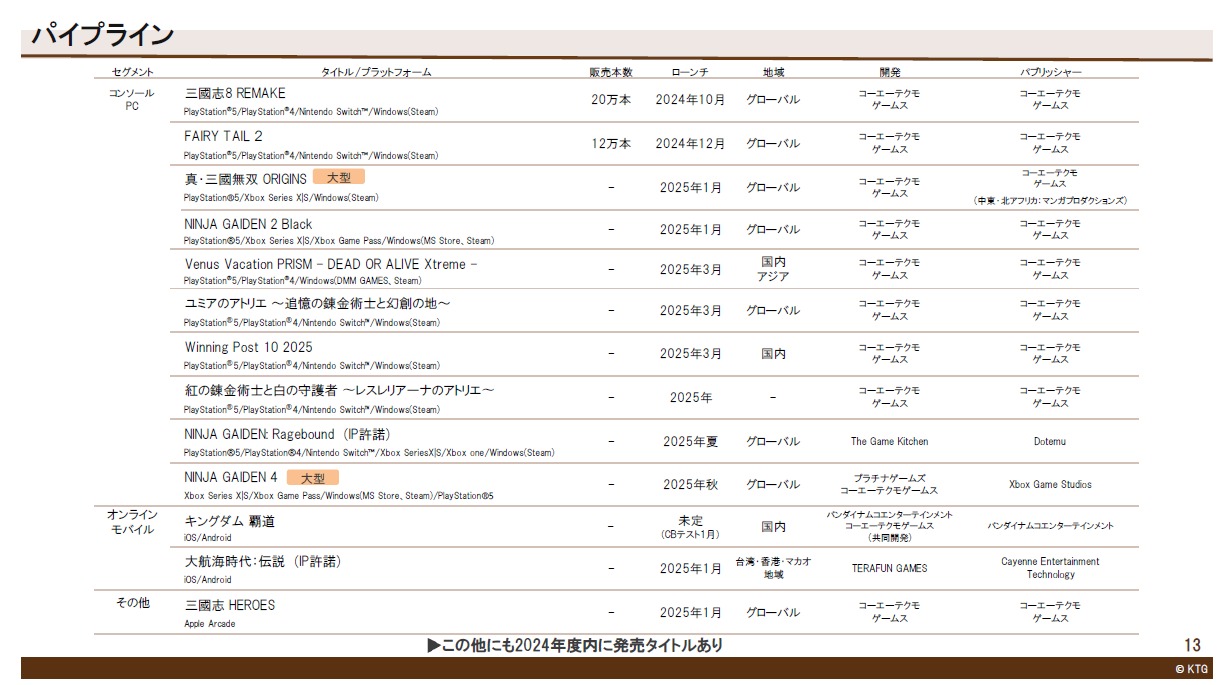Click the キングダム 覇道 title

click(229, 521)
